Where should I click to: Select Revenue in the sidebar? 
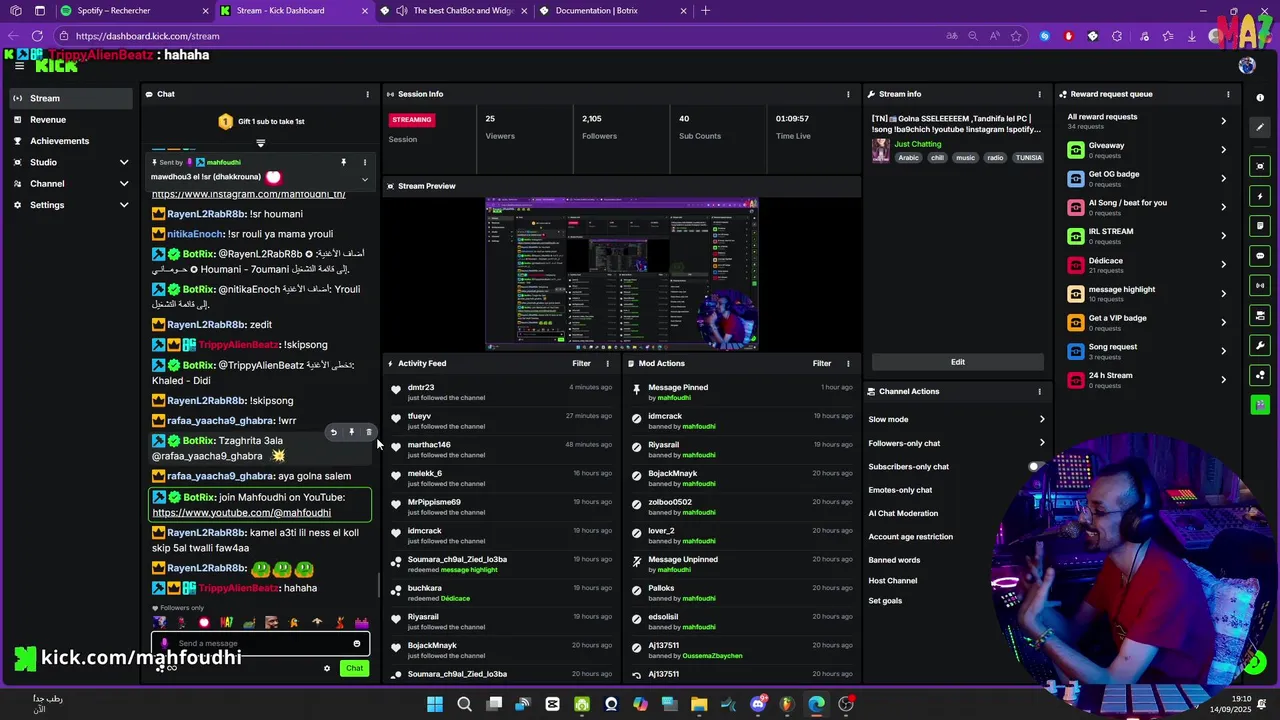(71, 120)
